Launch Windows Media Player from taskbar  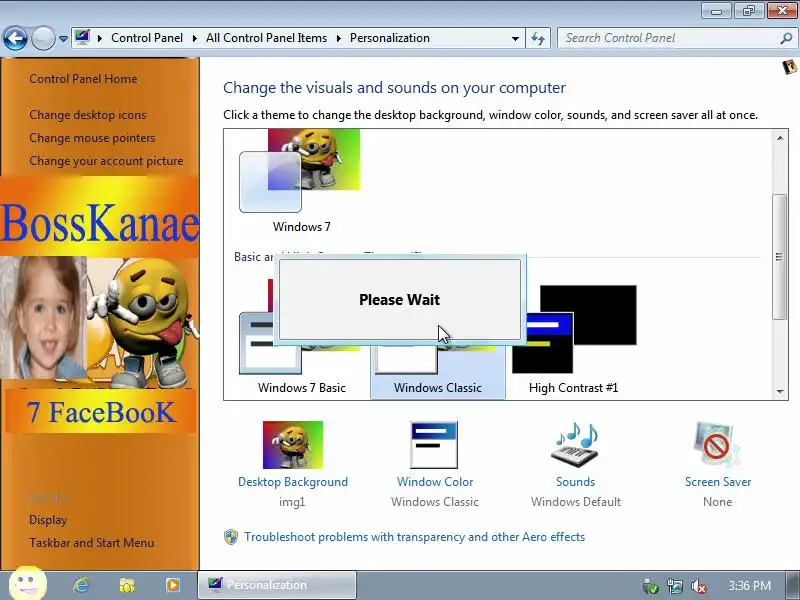pyautogui.click(x=172, y=585)
